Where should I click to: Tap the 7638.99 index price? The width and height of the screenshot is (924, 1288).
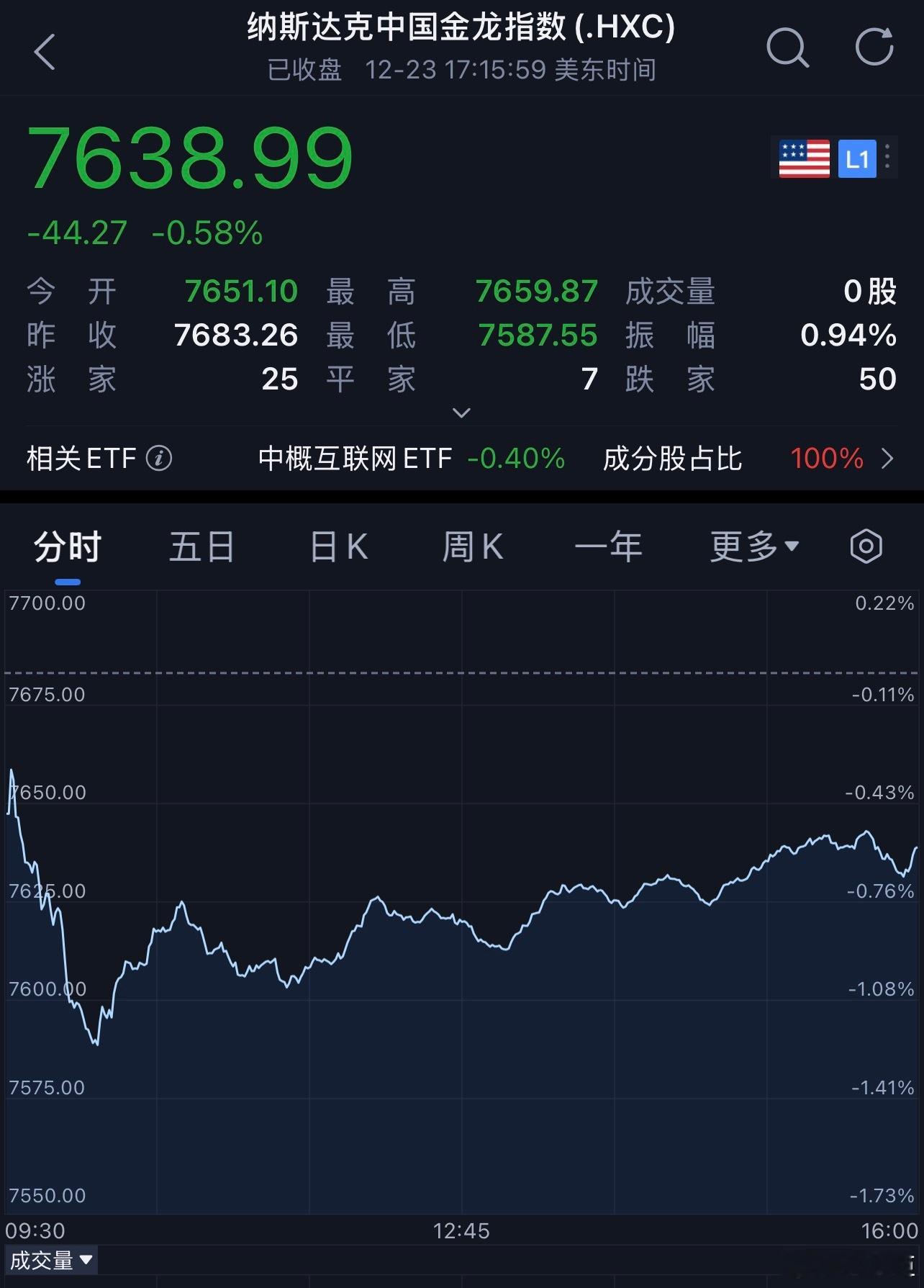pos(190,158)
